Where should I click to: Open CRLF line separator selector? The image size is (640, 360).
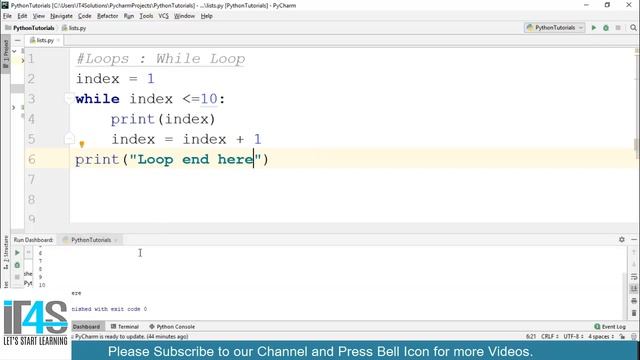pyautogui.click(x=549, y=337)
